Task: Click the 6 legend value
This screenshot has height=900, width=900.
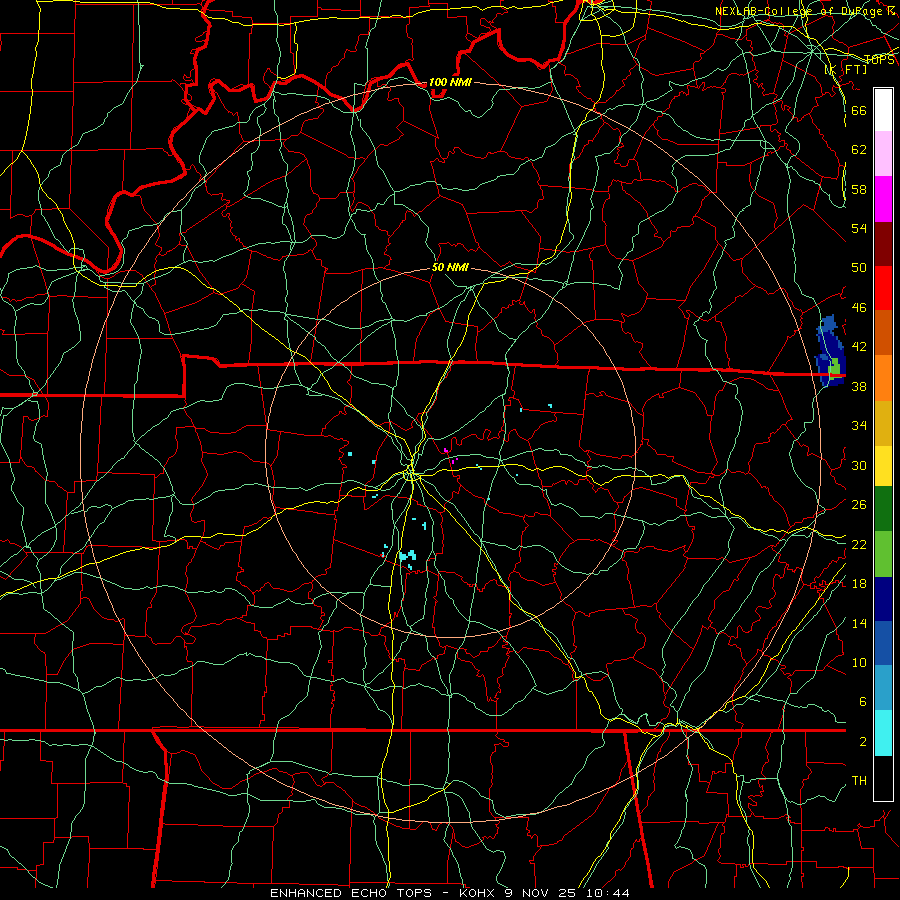Action: pos(862,702)
